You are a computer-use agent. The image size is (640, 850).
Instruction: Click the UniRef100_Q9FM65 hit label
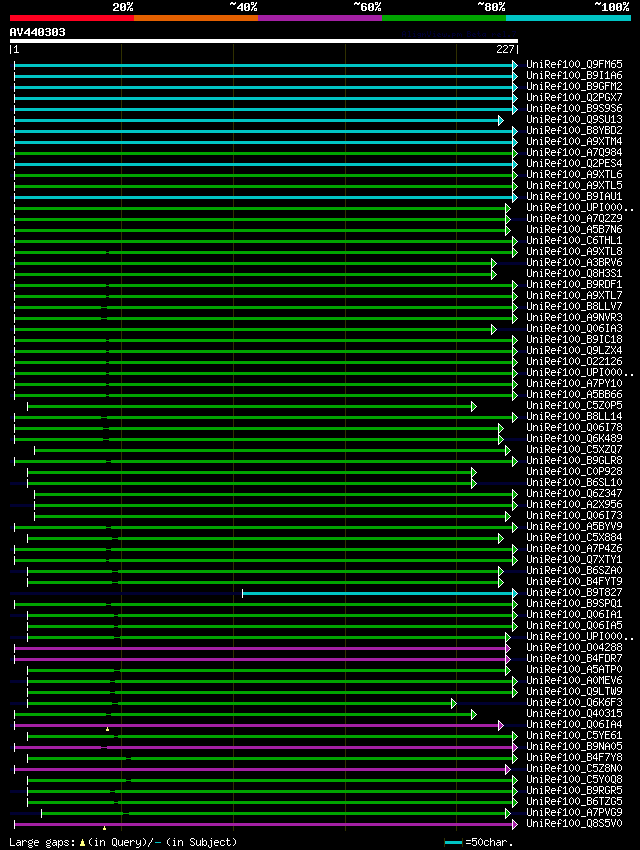(574, 65)
